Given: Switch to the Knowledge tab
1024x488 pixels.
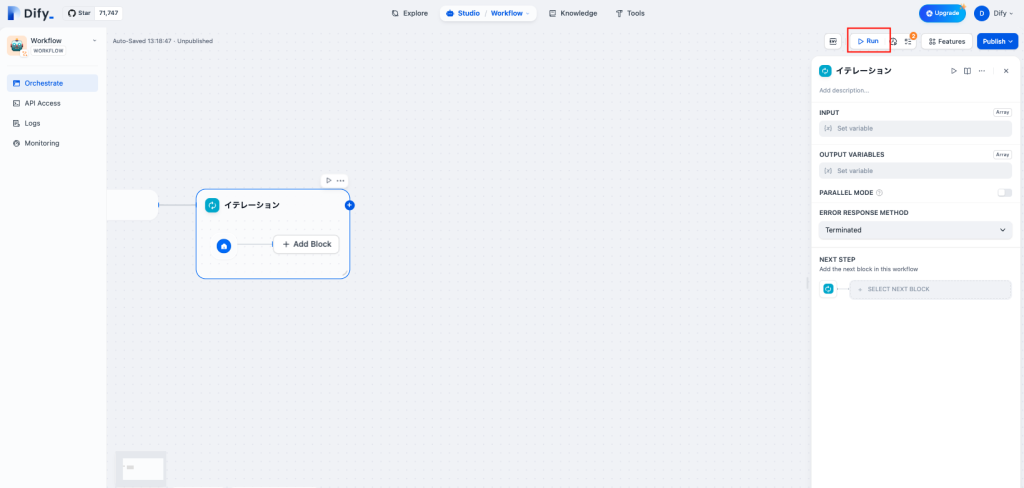Looking at the screenshot, I should 573,13.
